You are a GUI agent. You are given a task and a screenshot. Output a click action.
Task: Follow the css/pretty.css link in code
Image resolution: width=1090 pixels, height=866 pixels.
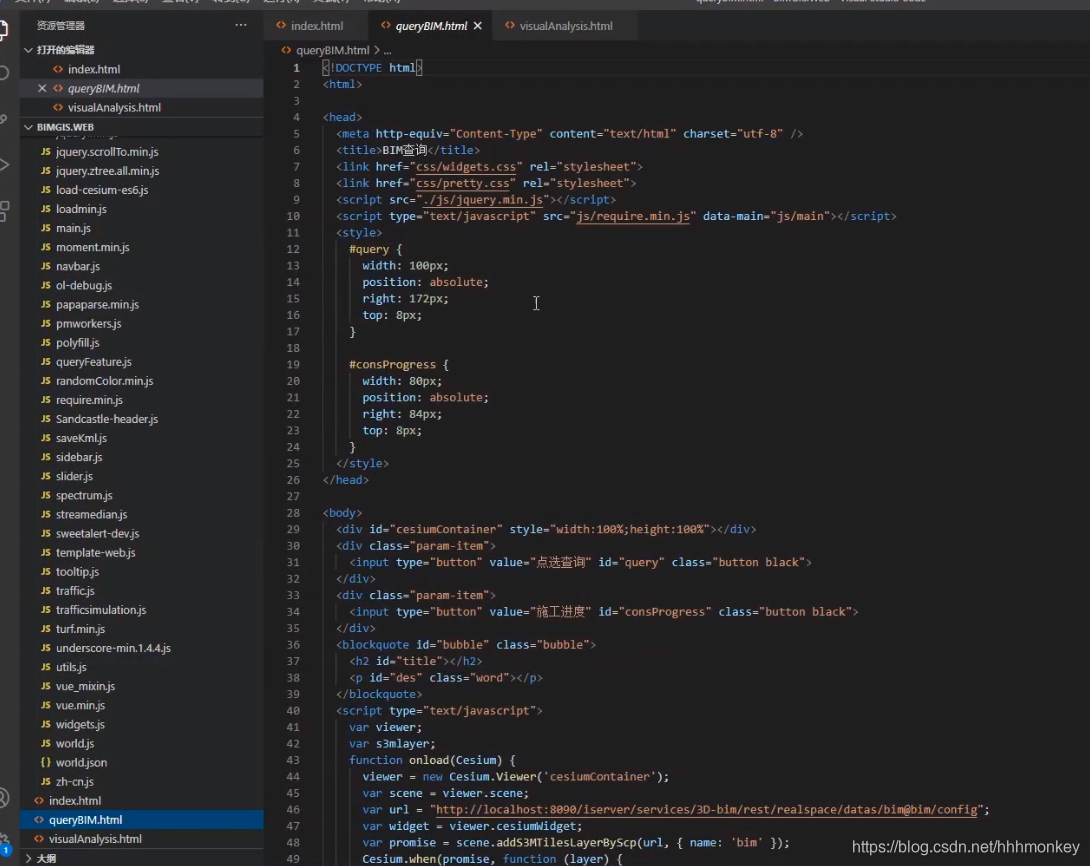(x=462, y=183)
